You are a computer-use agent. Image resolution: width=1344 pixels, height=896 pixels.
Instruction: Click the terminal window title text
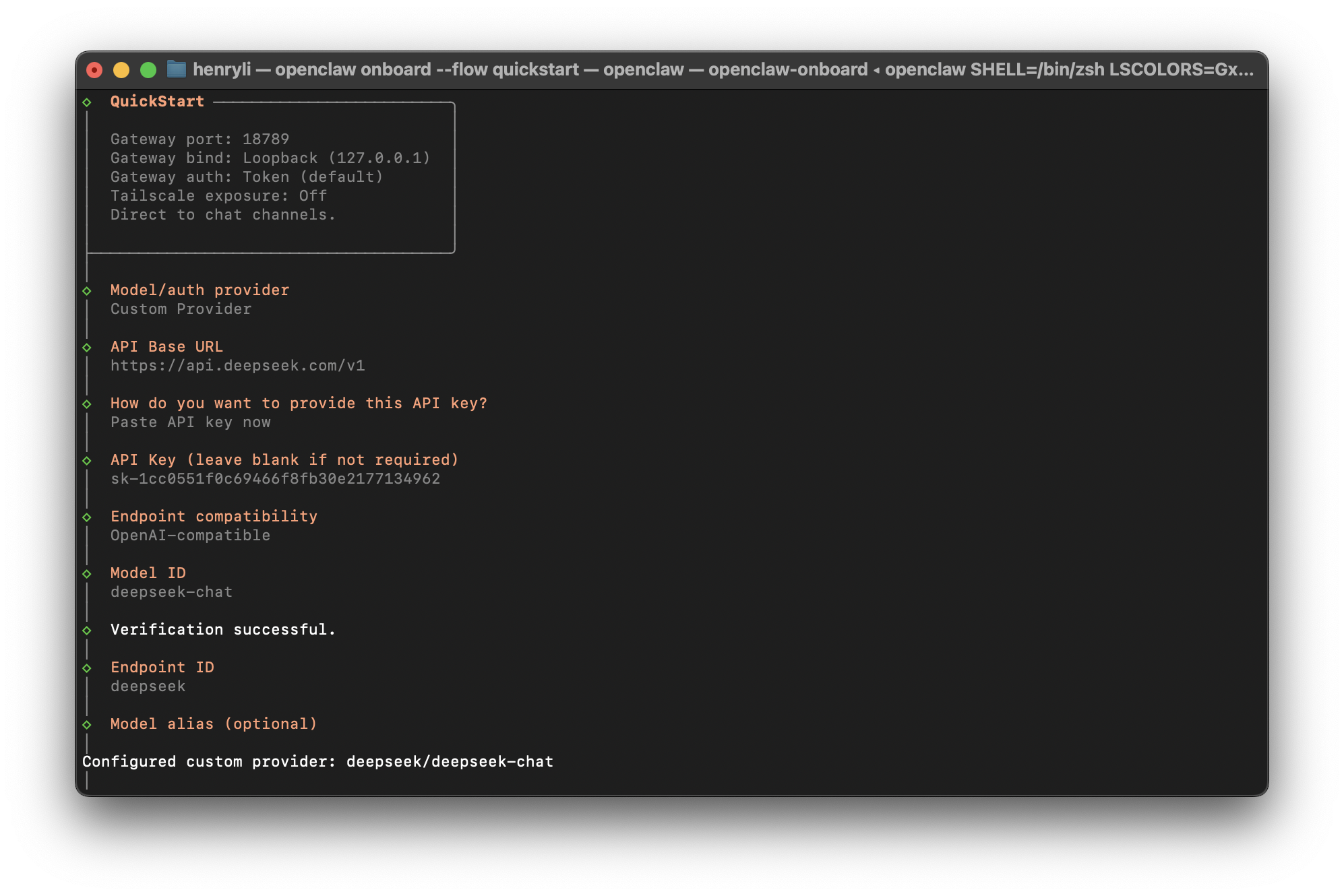[723, 69]
